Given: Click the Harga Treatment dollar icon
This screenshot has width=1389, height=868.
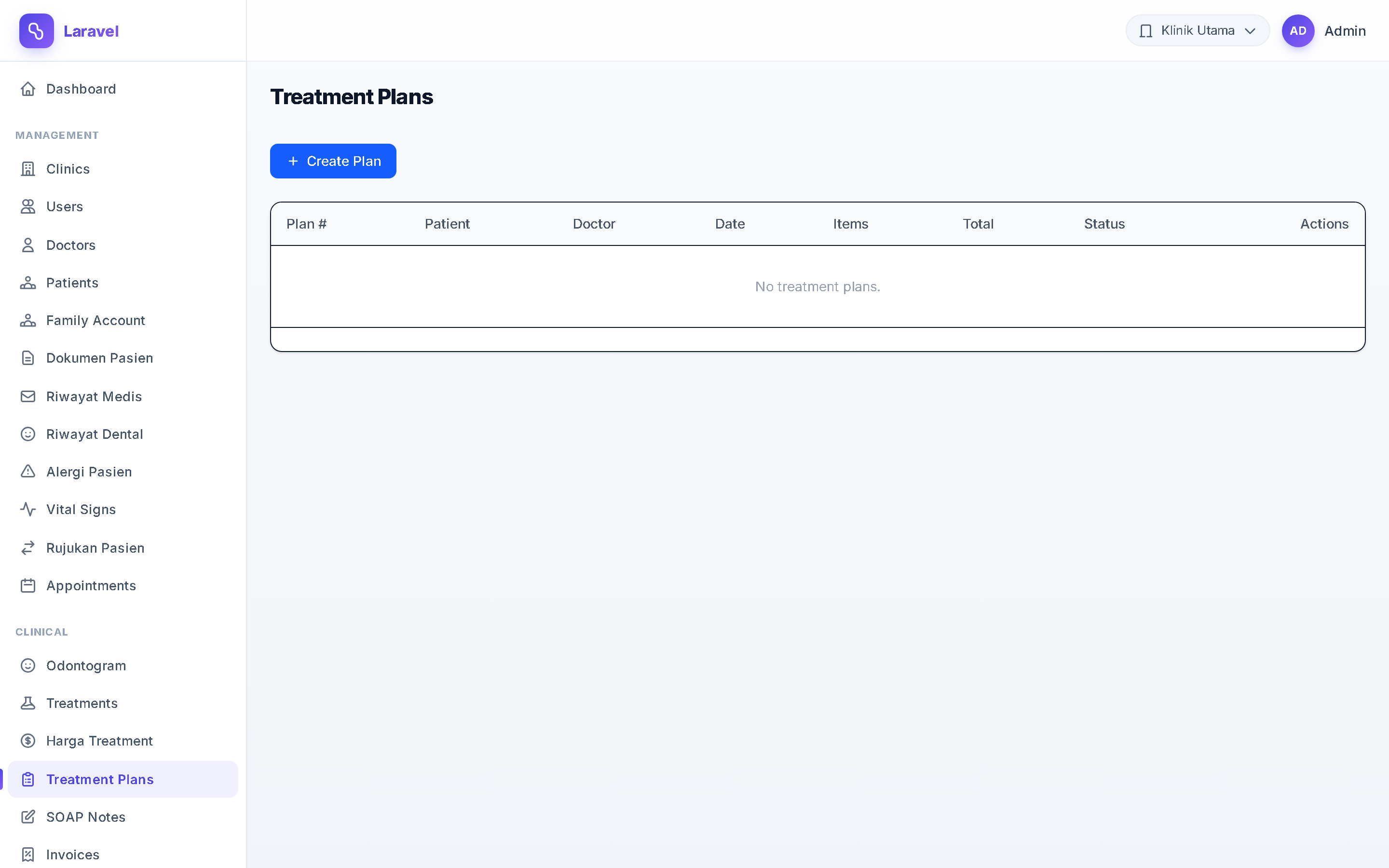Looking at the screenshot, I should [x=27, y=741].
